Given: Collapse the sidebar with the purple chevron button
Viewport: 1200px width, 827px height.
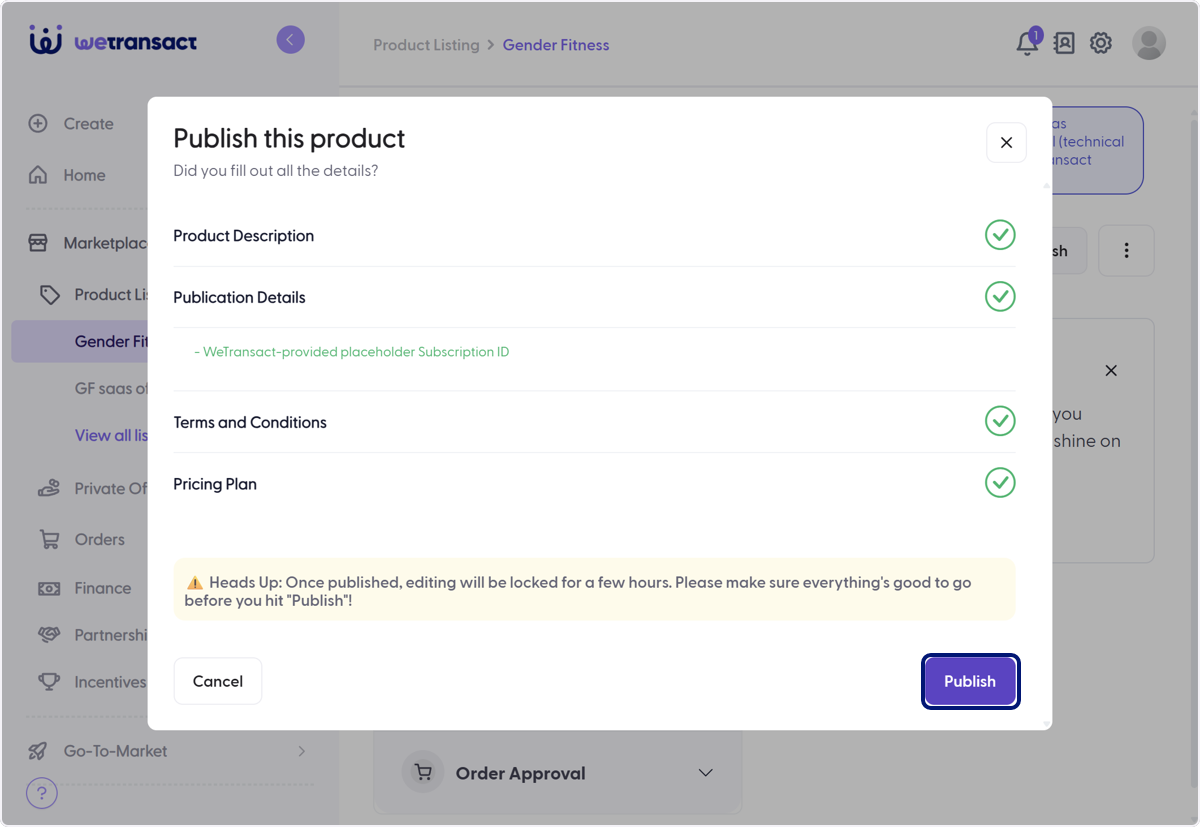Looking at the screenshot, I should pyautogui.click(x=290, y=40).
